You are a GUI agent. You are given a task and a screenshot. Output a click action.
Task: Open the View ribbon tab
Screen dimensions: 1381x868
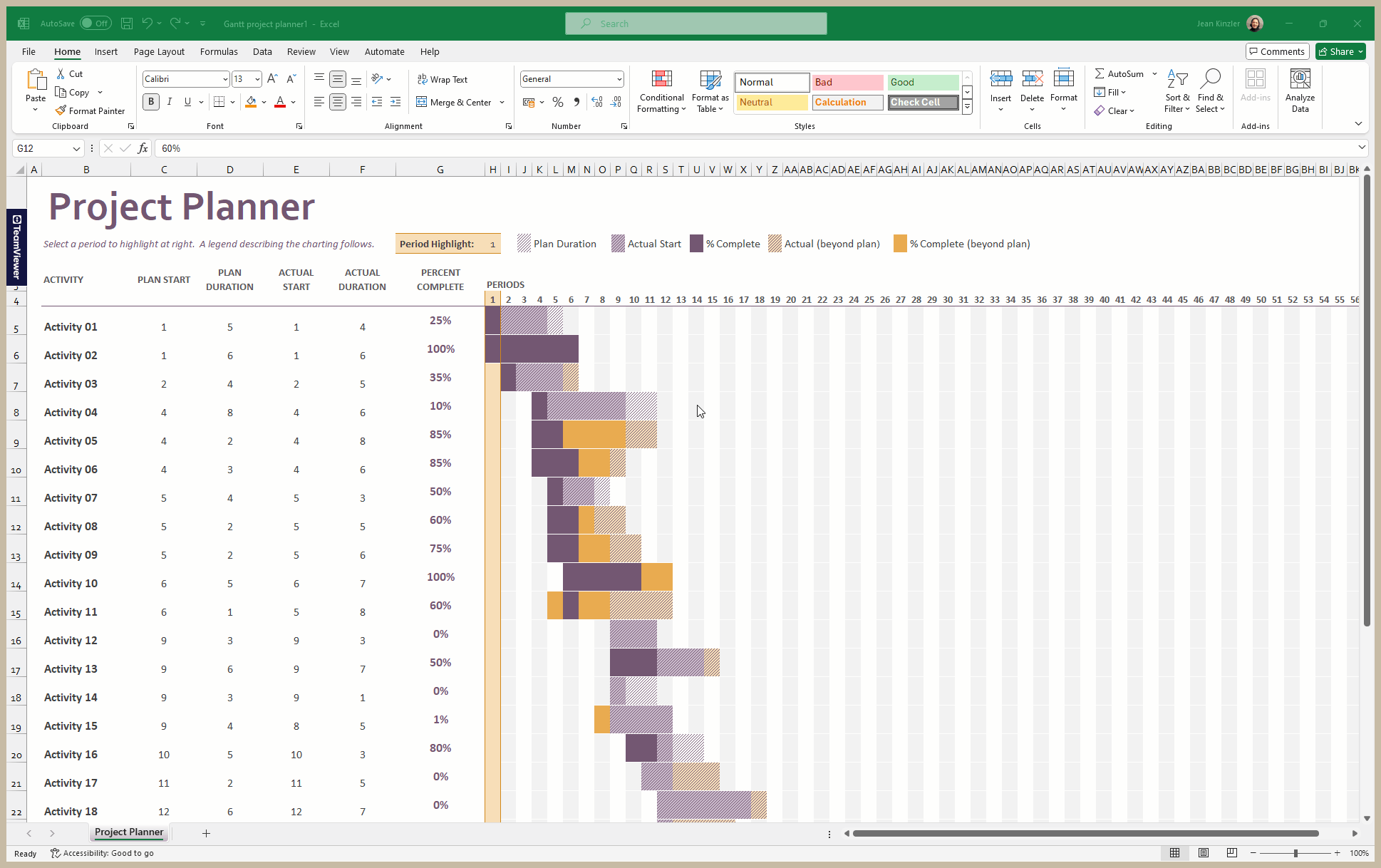(x=339, y=51)
